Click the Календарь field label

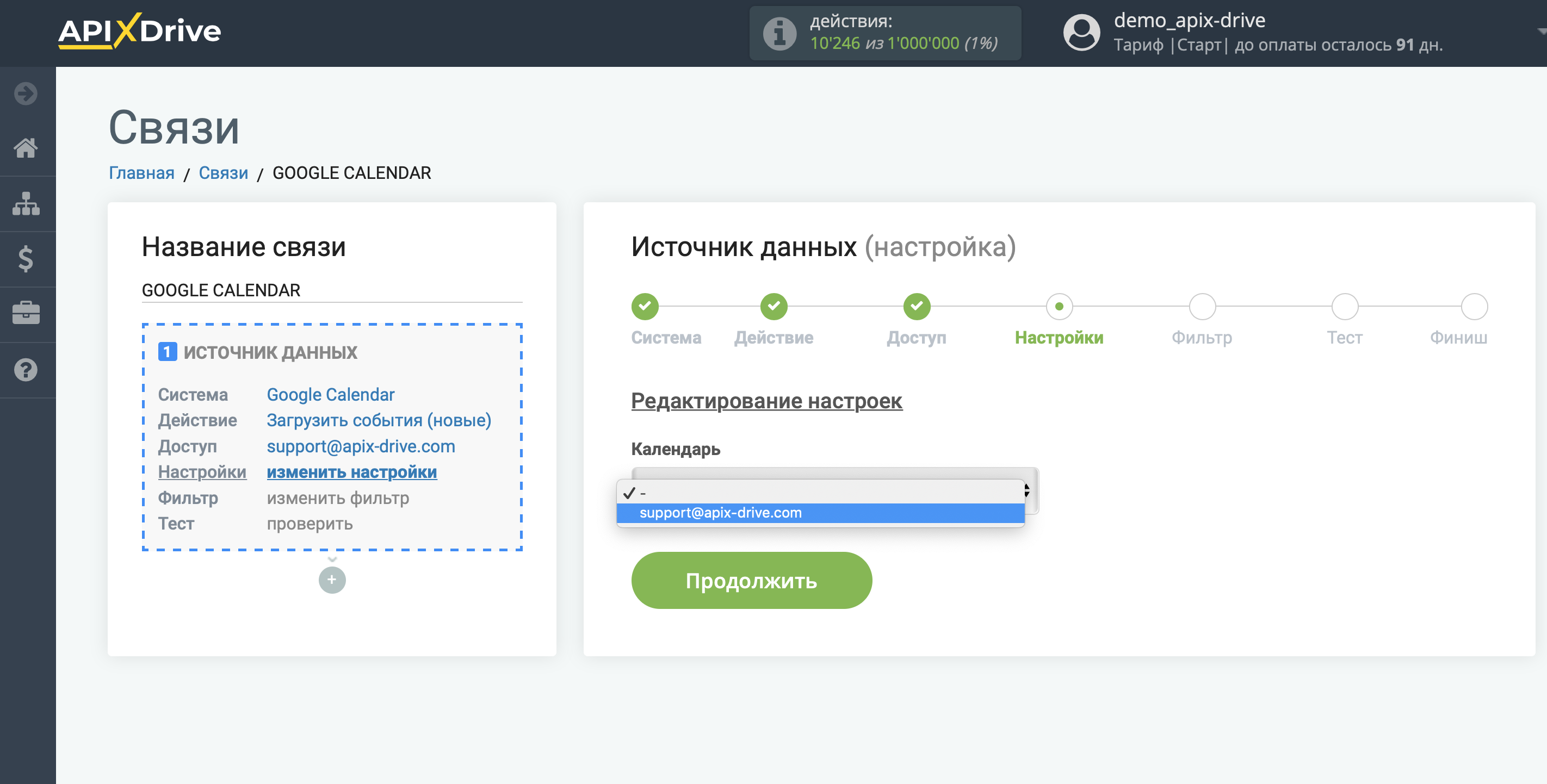click(675, 449)
